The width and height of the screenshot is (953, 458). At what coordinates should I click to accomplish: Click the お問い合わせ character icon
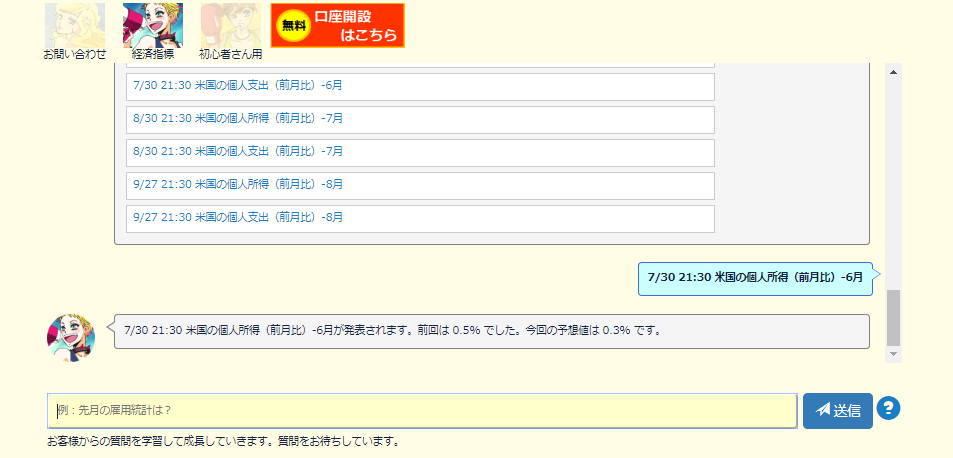pos(74,25)
